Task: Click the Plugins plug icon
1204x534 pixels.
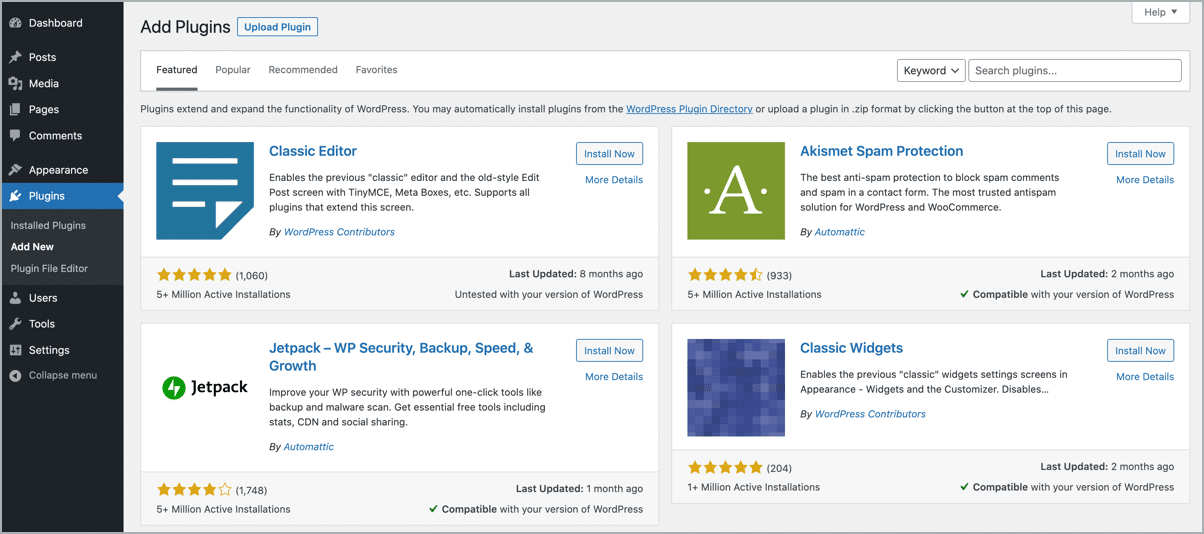Action: [15, 196]
